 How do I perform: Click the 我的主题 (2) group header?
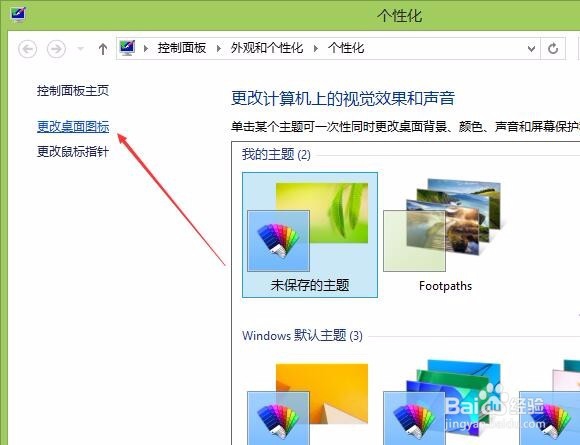pos(276,154)
